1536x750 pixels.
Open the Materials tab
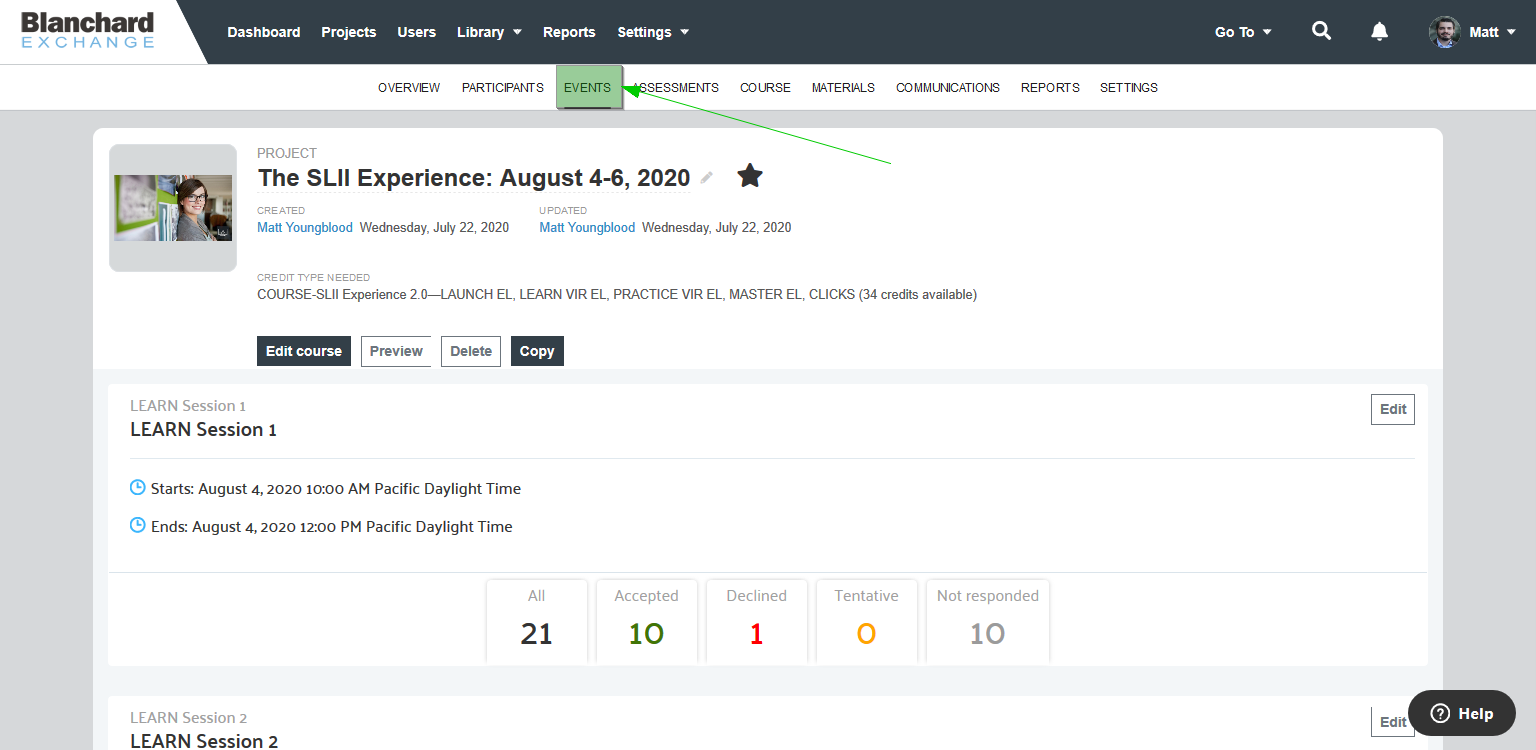pyautogui.click(x=843, y=88)
